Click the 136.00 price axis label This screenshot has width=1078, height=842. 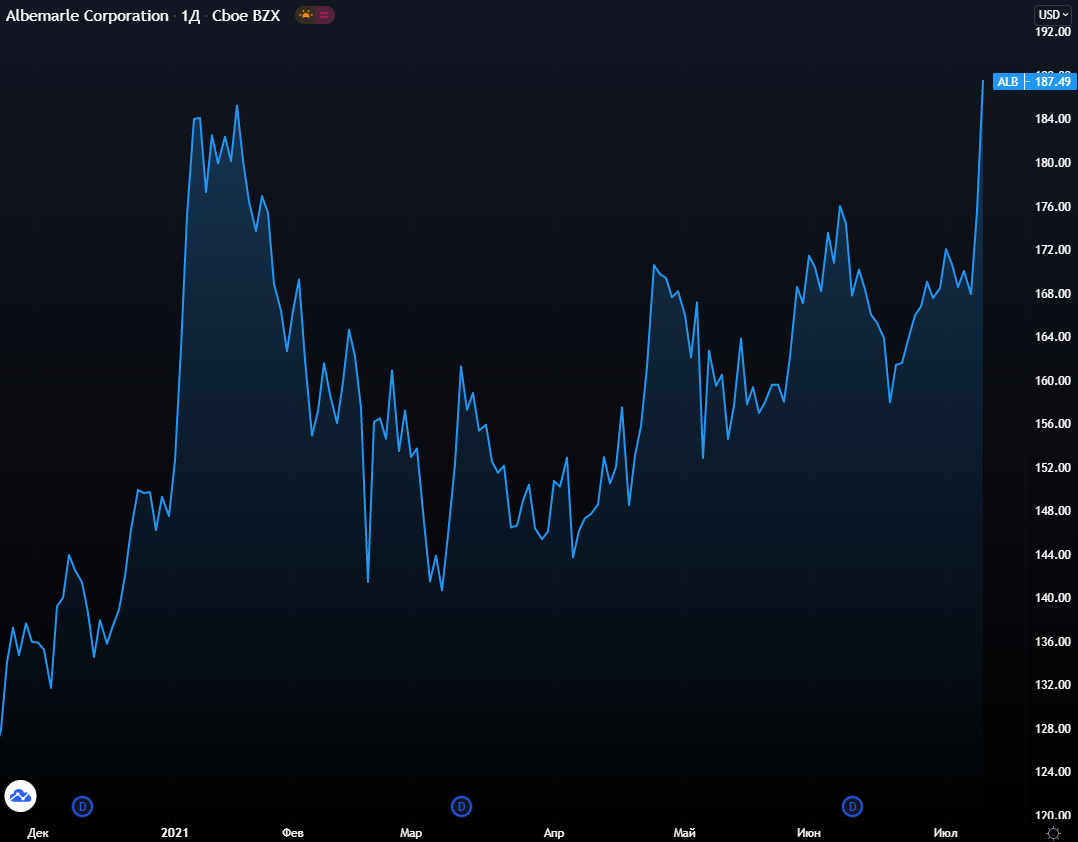coord(1053,642)
